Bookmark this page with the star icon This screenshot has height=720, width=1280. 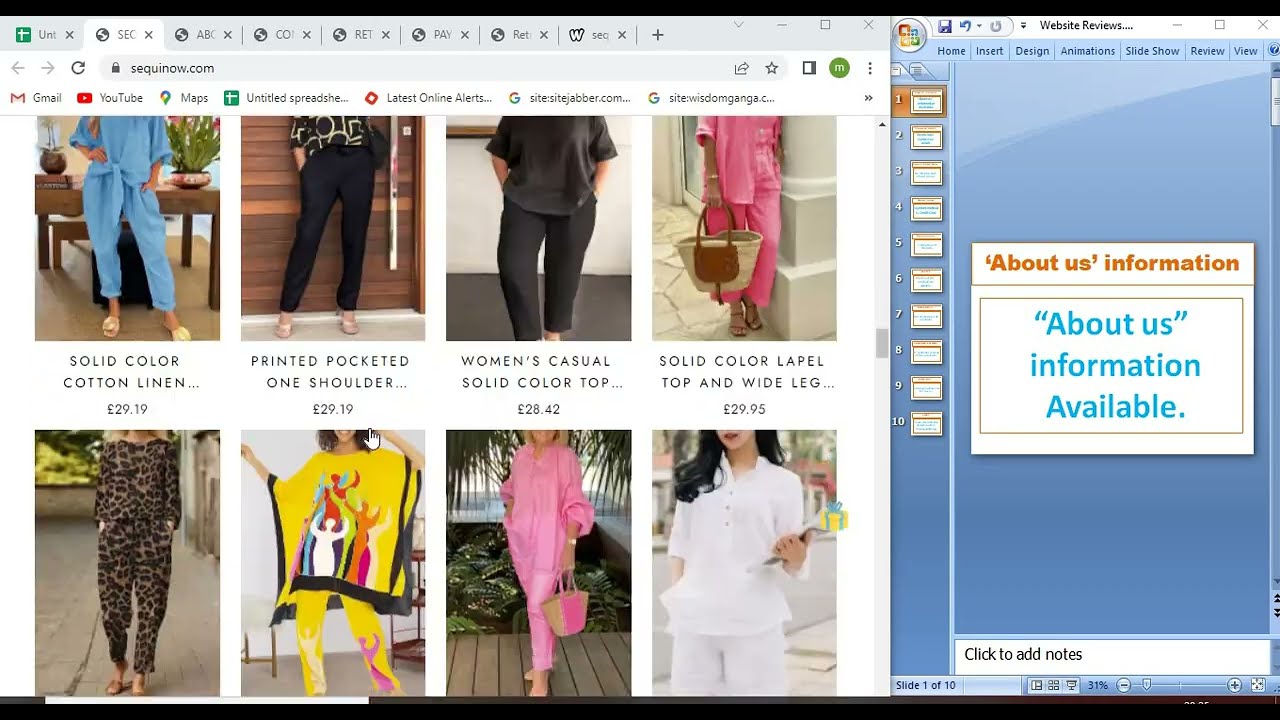(x=772, y=68)
